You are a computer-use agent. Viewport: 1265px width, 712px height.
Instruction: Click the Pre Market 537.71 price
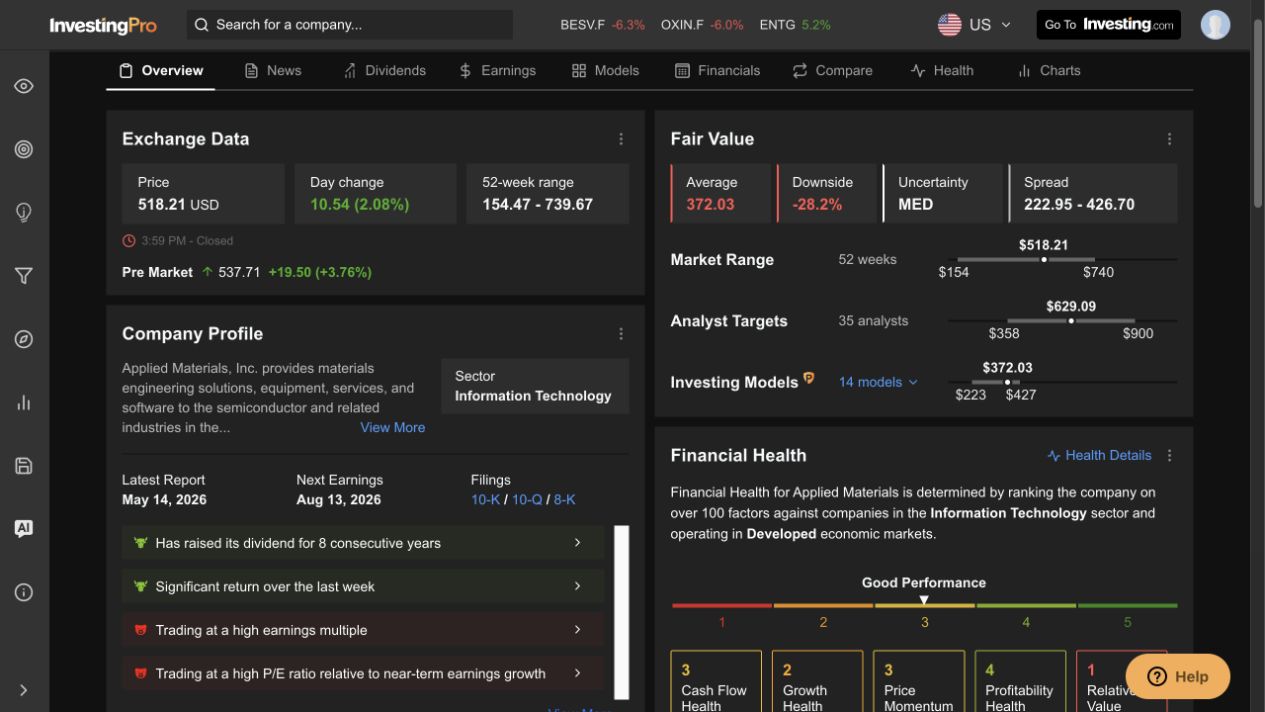239,272
